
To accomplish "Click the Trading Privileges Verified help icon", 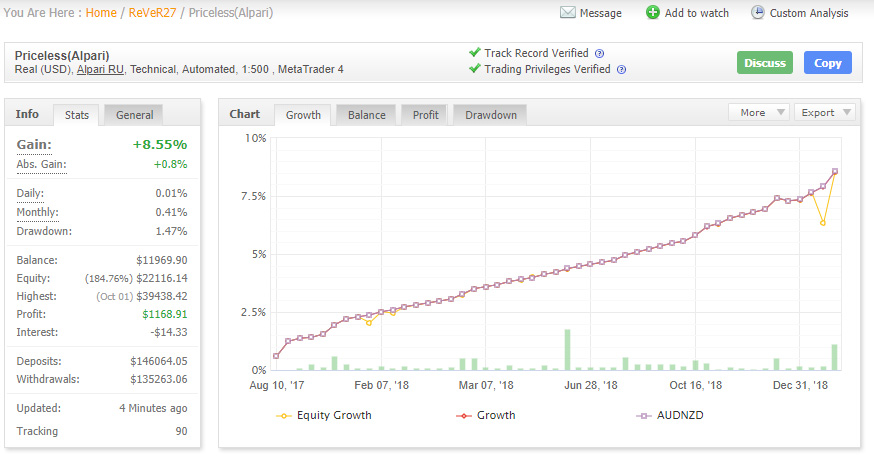I will (621, 70).
